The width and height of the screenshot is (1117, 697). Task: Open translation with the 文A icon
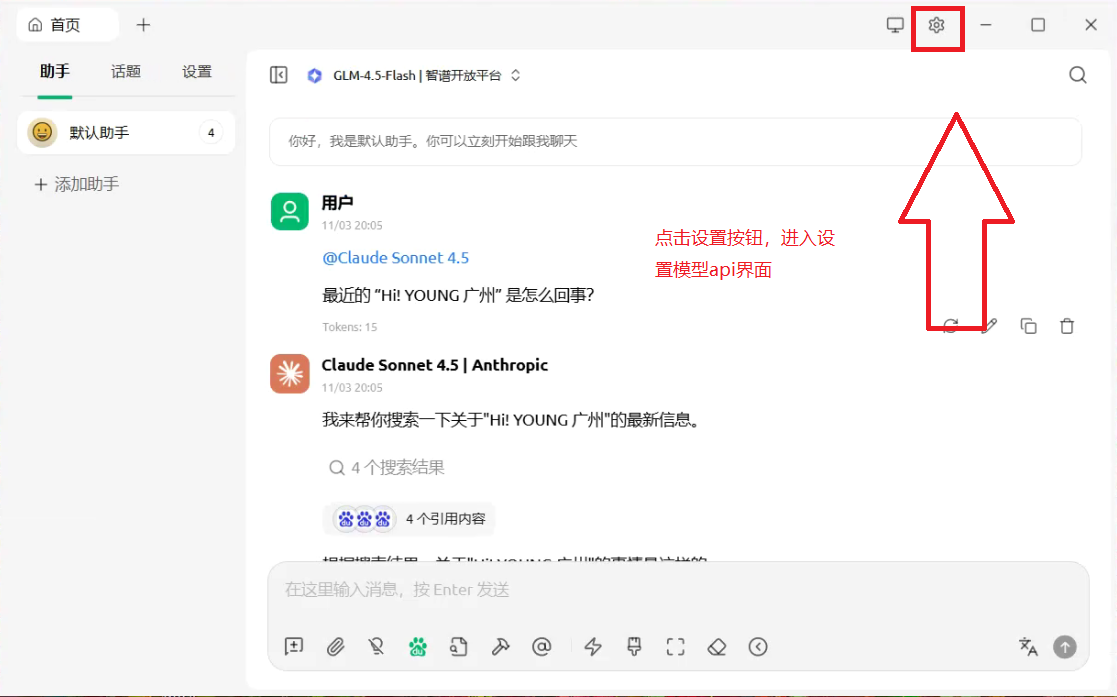[1027, 647]
